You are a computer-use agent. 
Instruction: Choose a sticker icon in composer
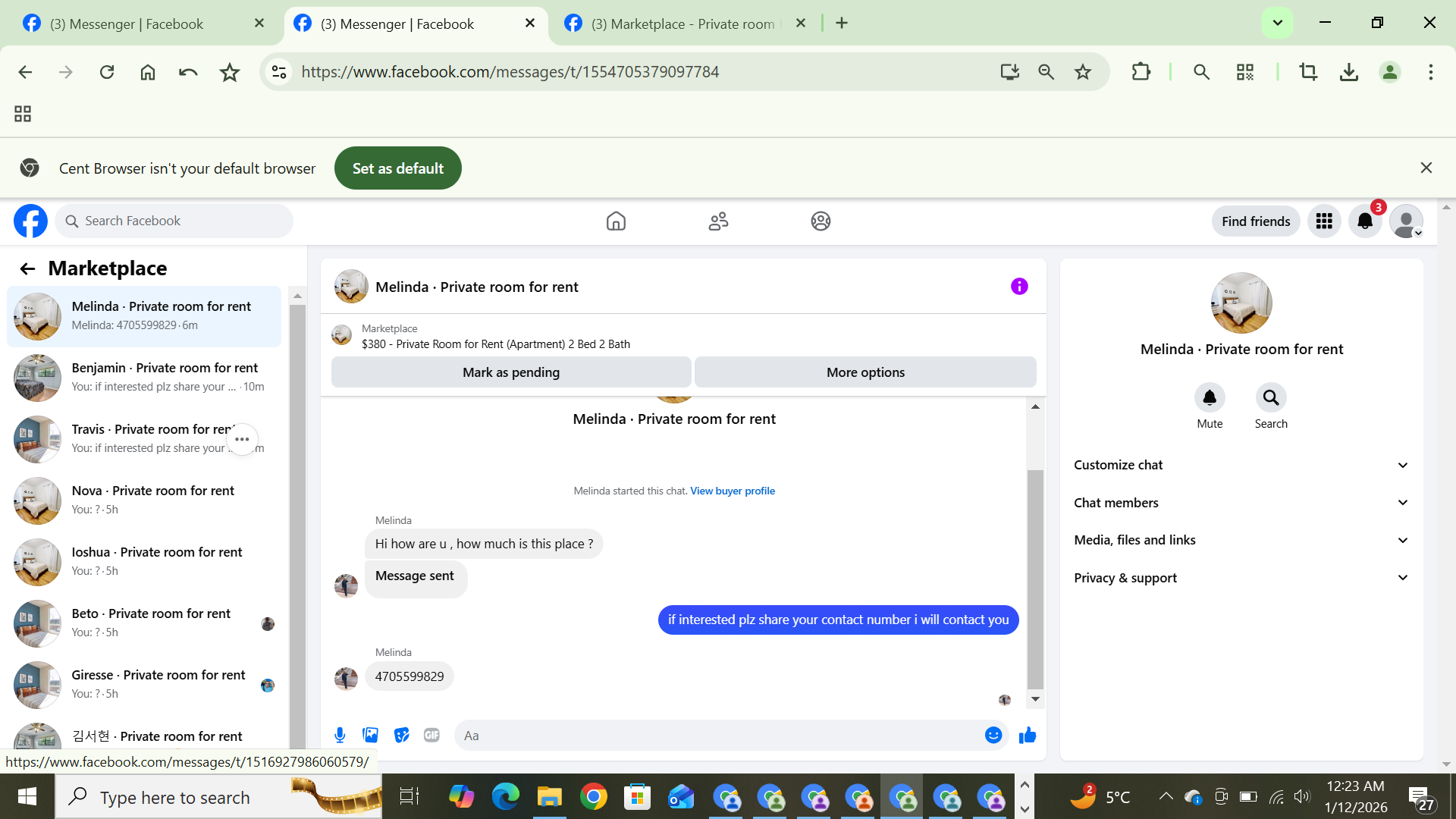click(401, 735)
